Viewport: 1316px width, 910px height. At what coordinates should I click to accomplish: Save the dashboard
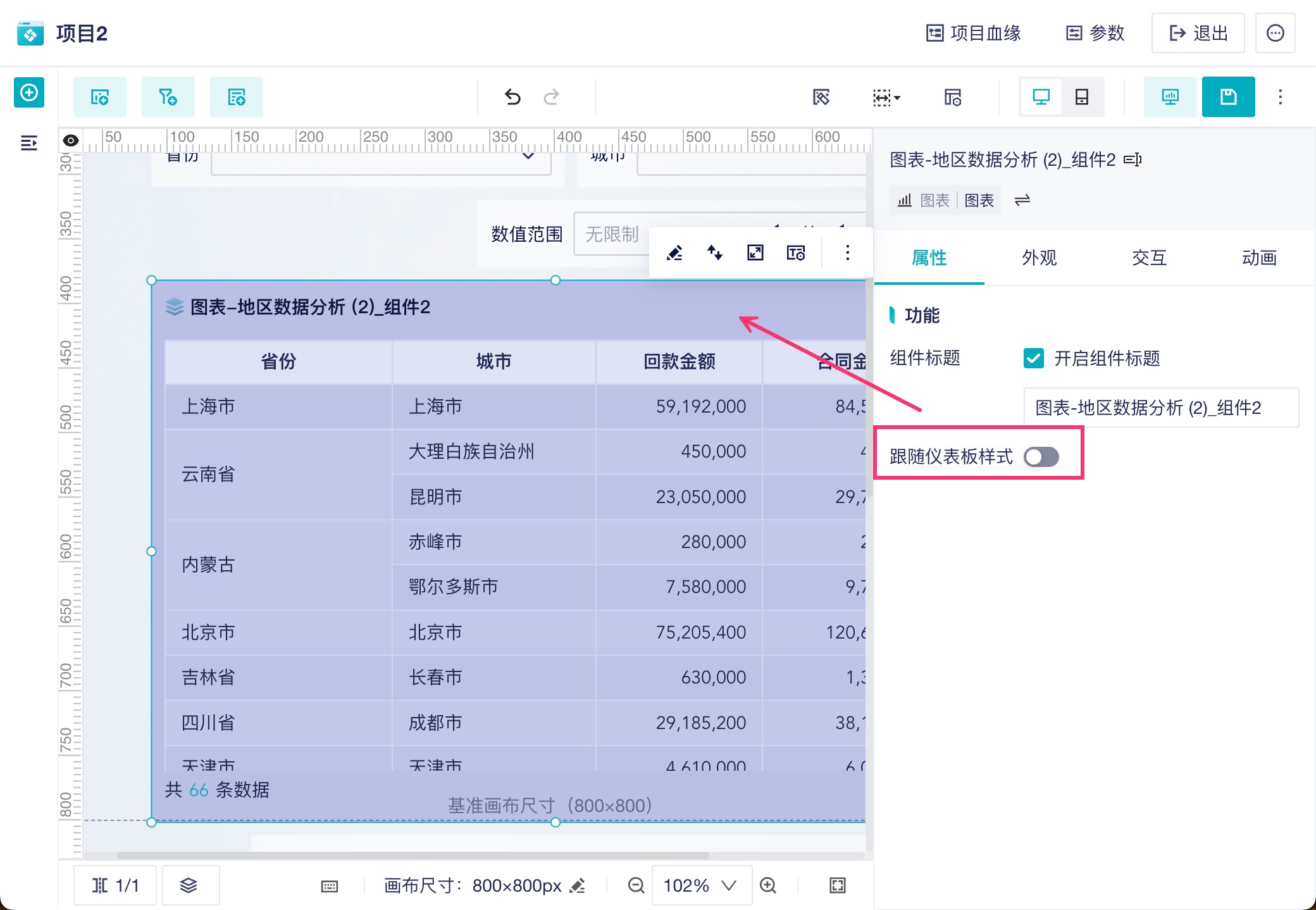(1229, 97)
